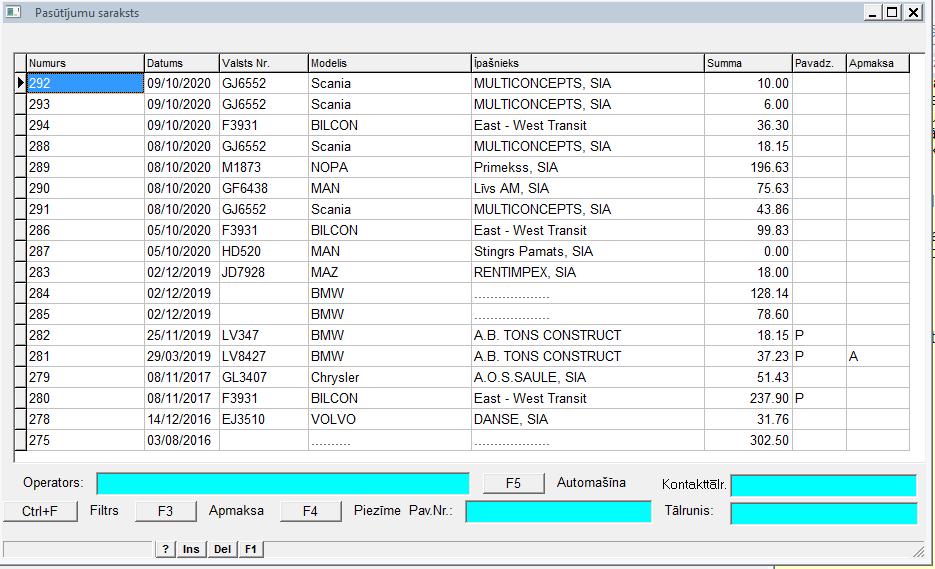Click Apmaksa value A in row 281
This screenshot has height=569, width=935.
pyautogui.click(x=878, y=356)
